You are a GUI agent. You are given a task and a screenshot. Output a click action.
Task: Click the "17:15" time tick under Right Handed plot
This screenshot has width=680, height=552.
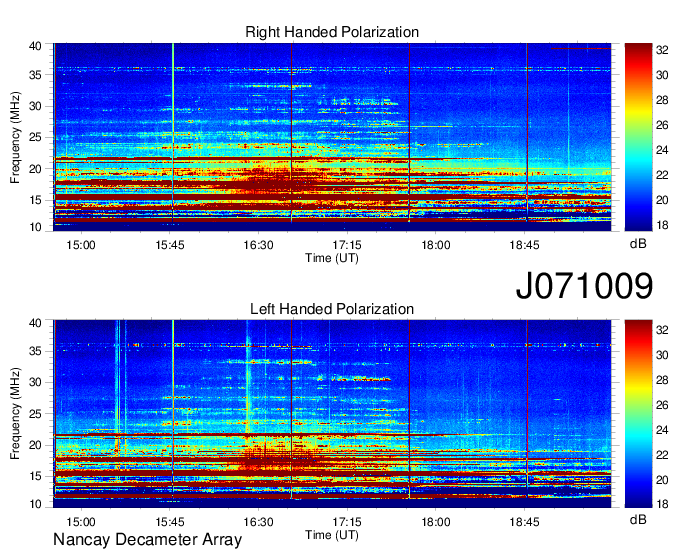347,245
